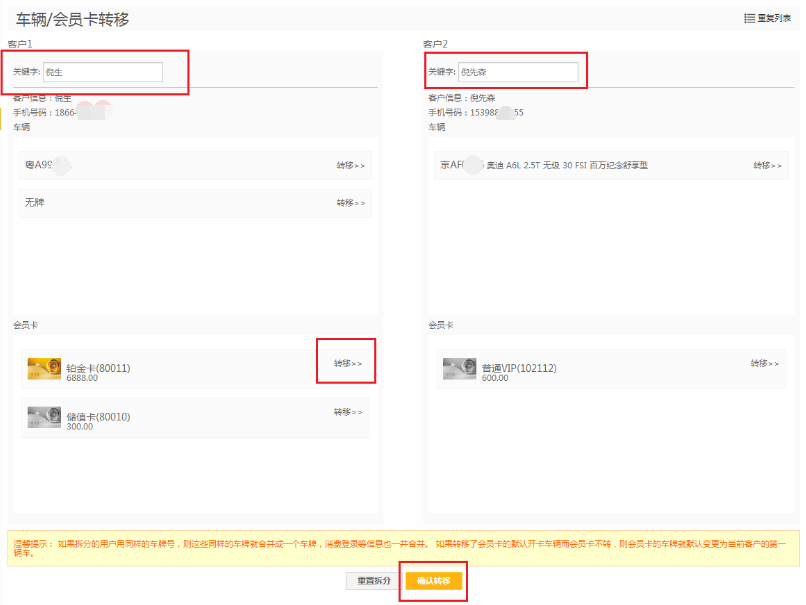
Task: Click the 无牌 vehicle row label
Action: [x=35, y=203]
